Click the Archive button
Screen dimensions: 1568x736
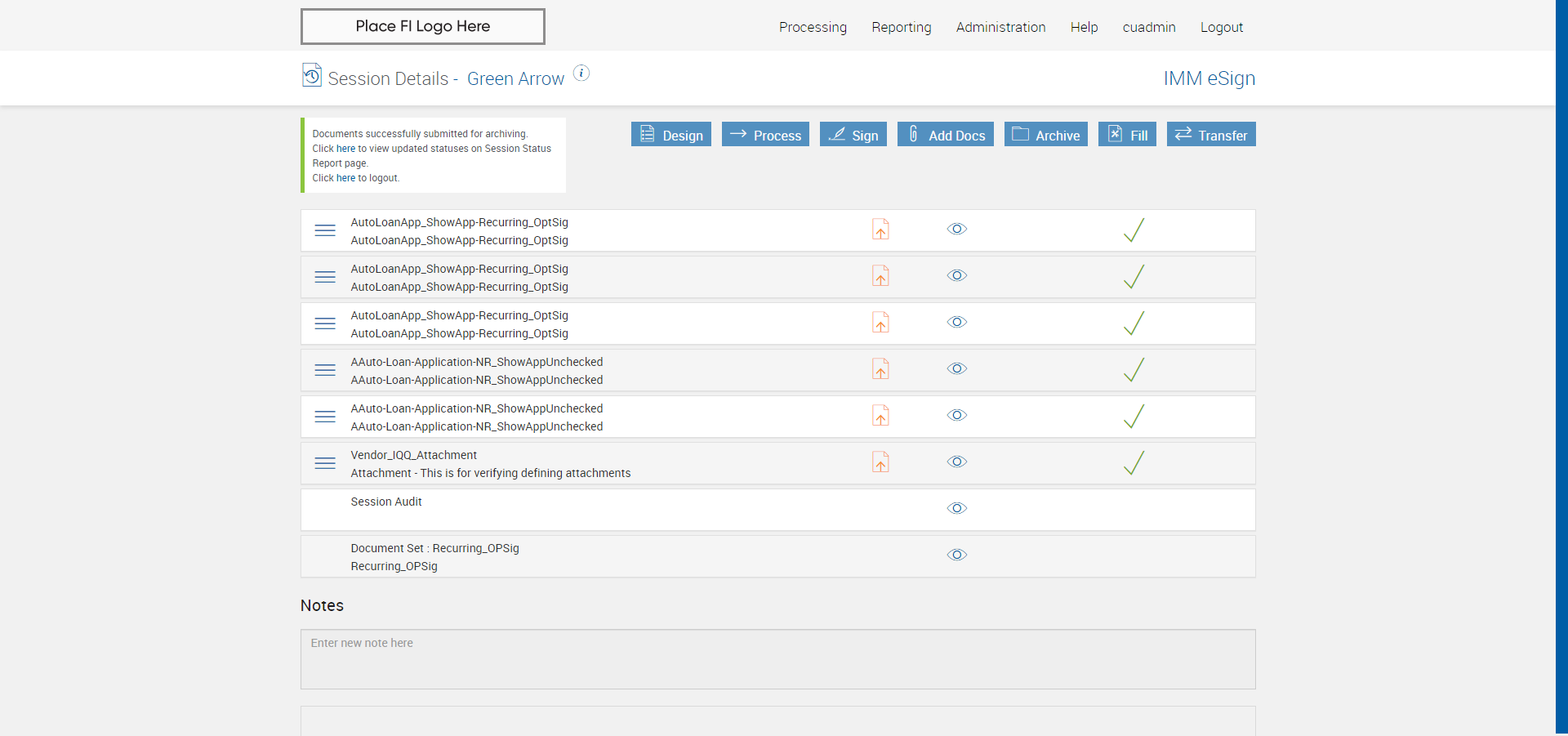point(1046,135)
